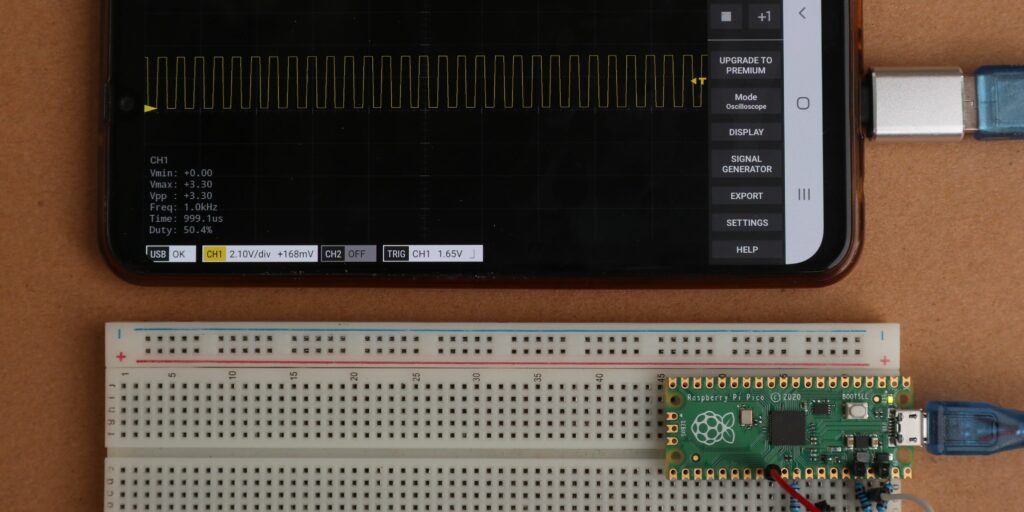Select the yellow trigger level T marker
Screen dimensions: 1024x512
tap(698, 81)
